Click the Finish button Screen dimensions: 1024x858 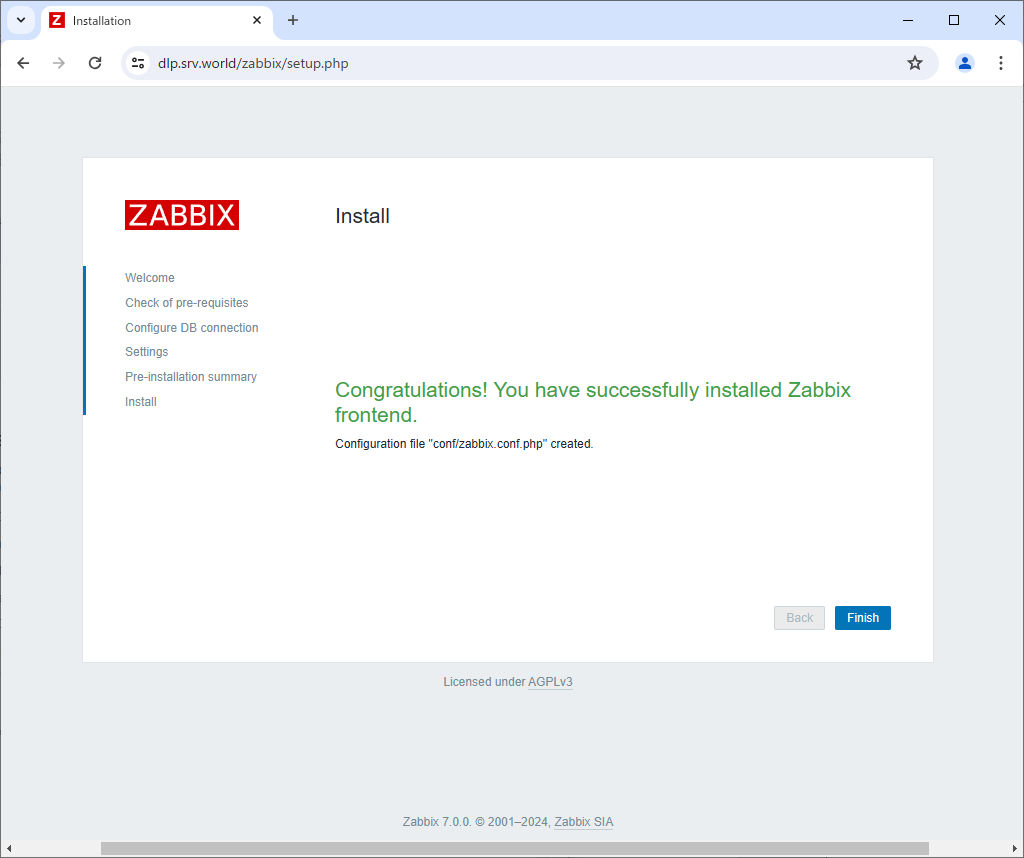pos(863,618)
